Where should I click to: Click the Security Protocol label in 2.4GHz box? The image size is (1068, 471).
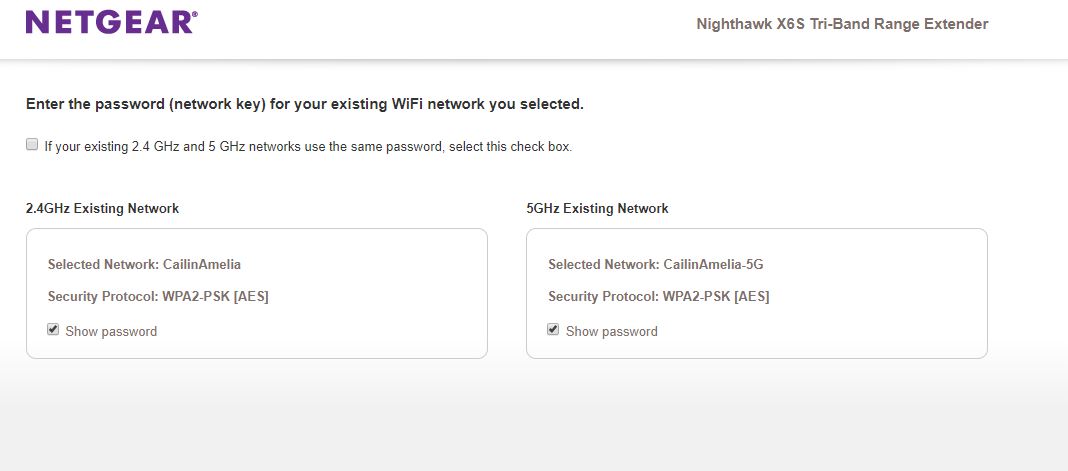pyautogui.click(x=103, y=297)
